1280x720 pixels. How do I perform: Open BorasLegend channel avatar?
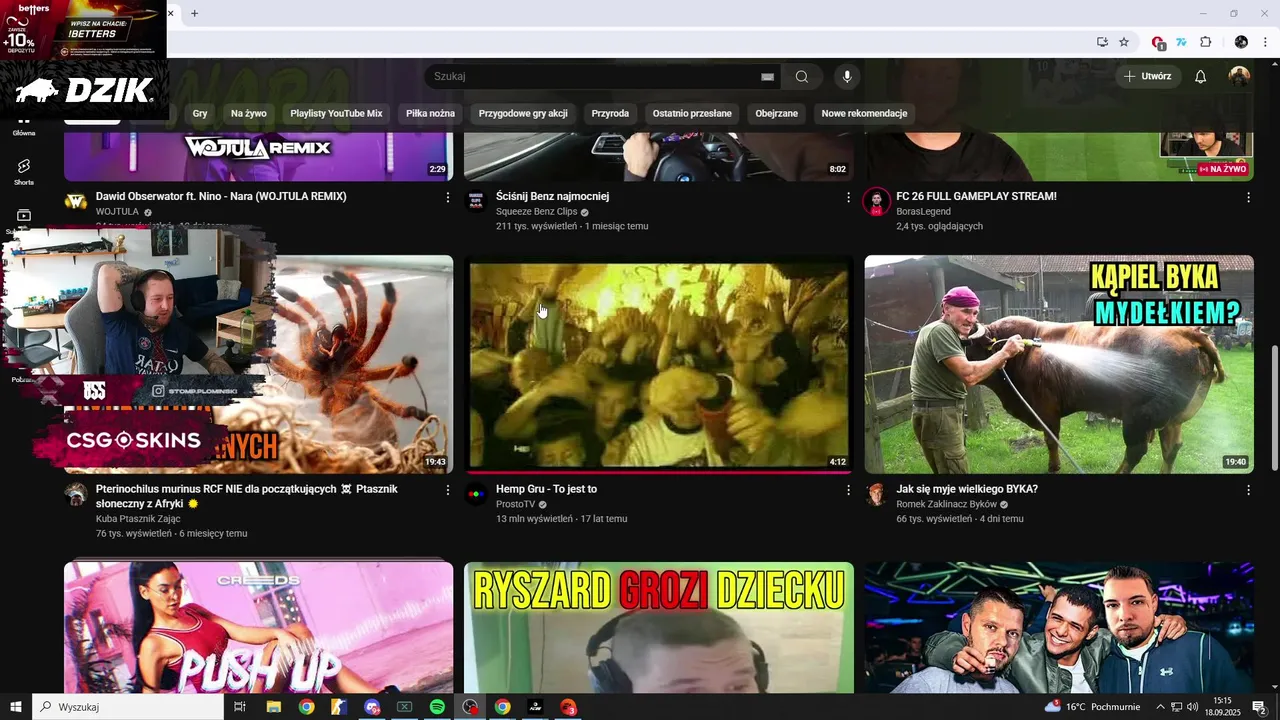click(876, 201)
